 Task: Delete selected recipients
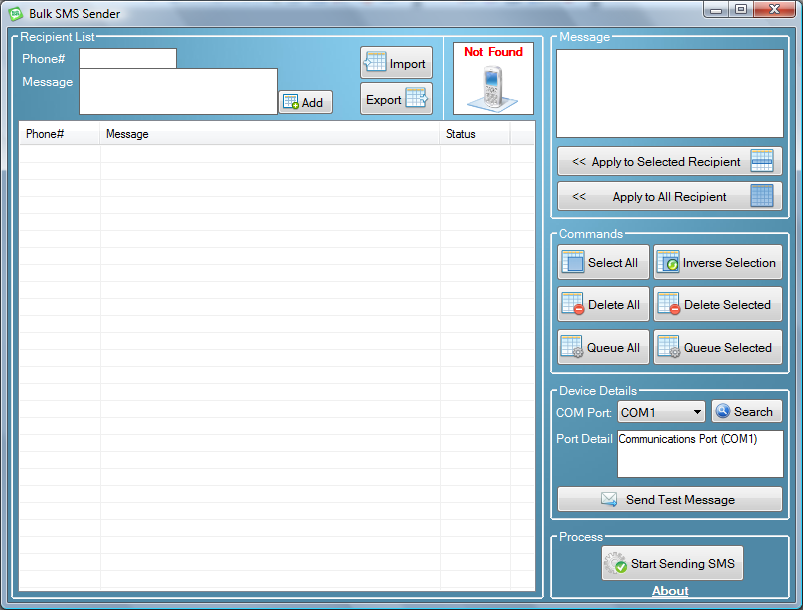[x=717, y=304]
